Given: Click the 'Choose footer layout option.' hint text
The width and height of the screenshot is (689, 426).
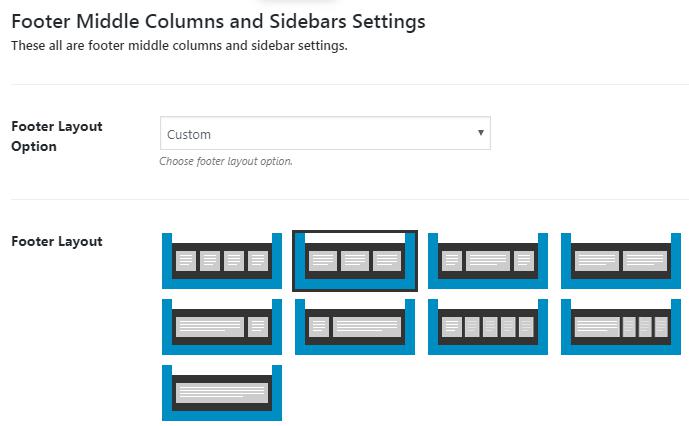Looking at the screenshot, I should coord(226,161).
